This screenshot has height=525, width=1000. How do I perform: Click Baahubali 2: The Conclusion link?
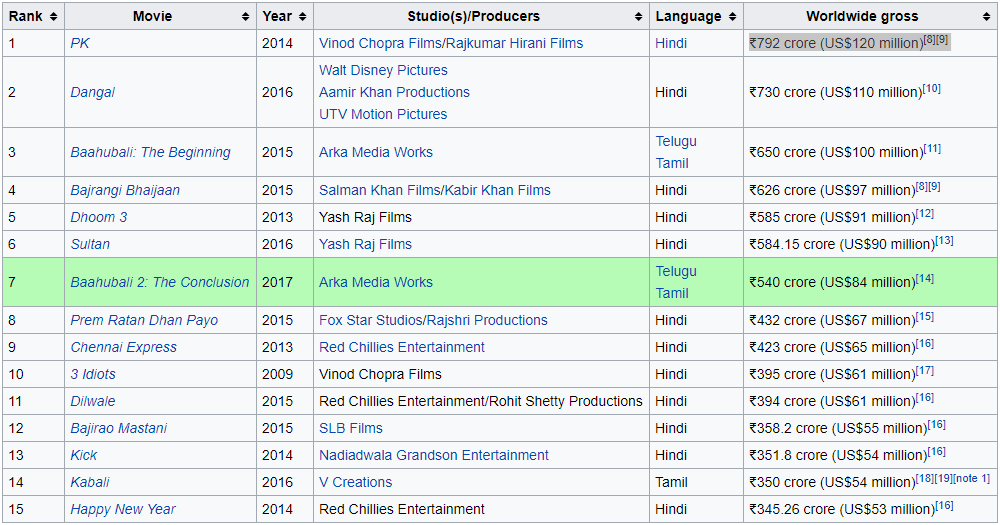[x=159, y=282]
